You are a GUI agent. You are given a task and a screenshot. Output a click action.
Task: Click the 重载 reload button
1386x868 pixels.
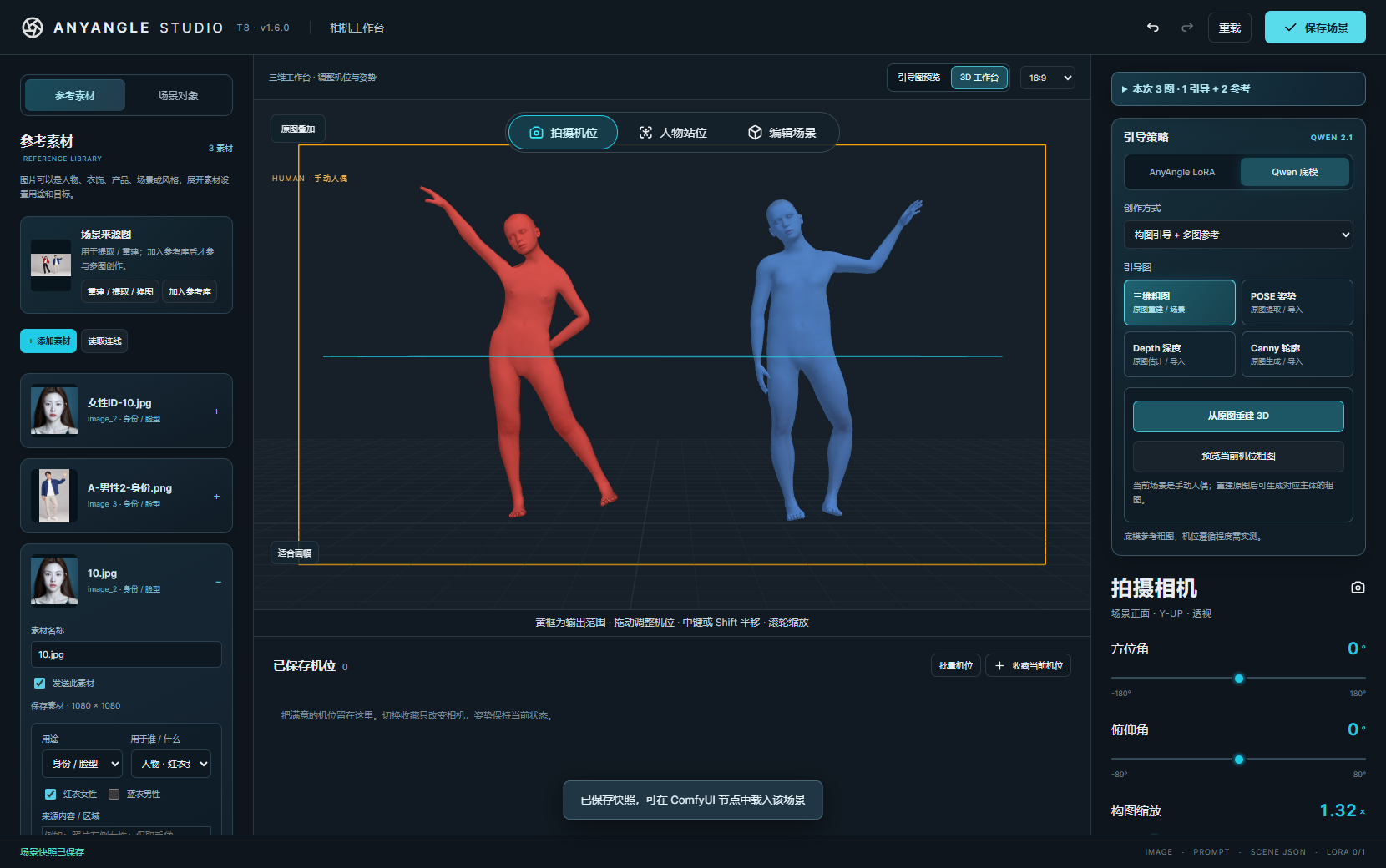point(1230,28)
